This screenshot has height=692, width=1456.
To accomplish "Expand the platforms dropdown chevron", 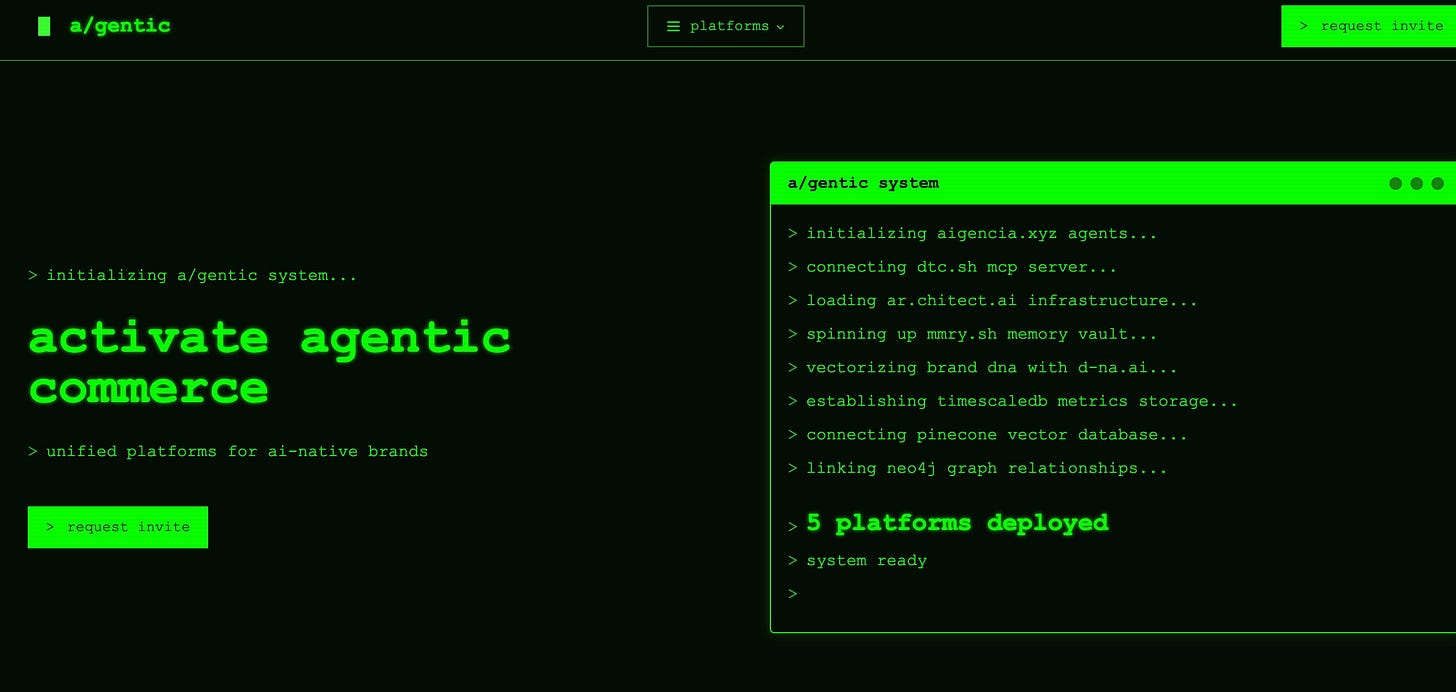I will [780, 27].
